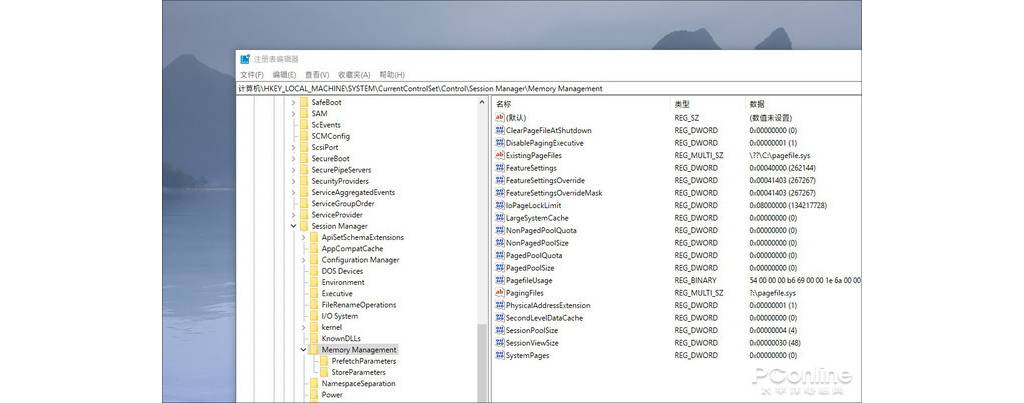The width and height of the screenshot is (1024, 403).
Task: Expand the SecureBoot key
Action: click(294, 159)
